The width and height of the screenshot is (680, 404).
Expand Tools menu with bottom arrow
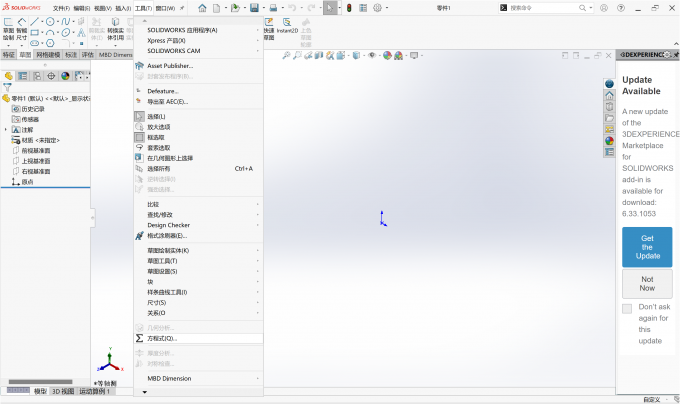click(x=145, y=392)
